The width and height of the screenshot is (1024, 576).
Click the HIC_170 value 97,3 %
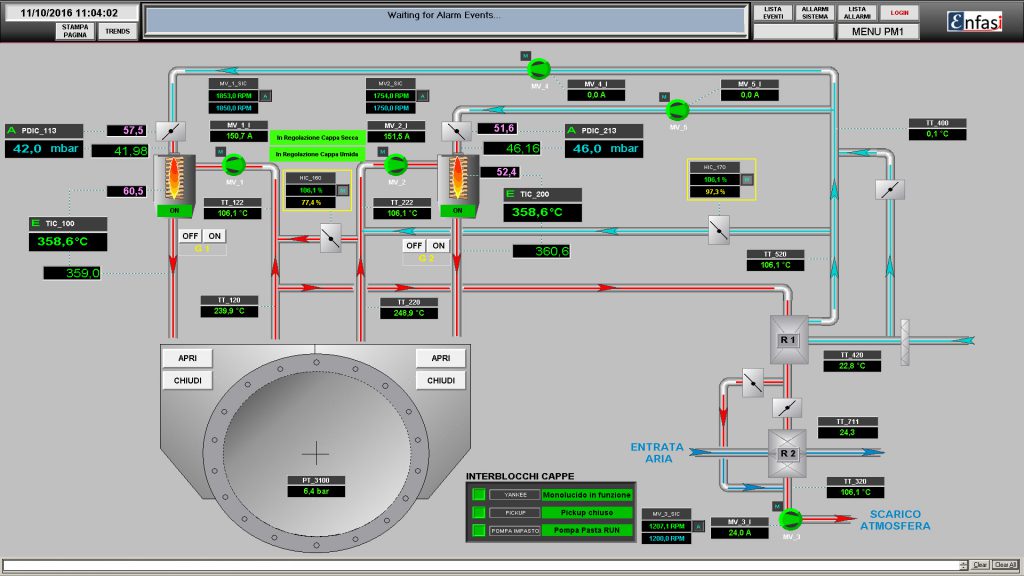tap(715, 191)
